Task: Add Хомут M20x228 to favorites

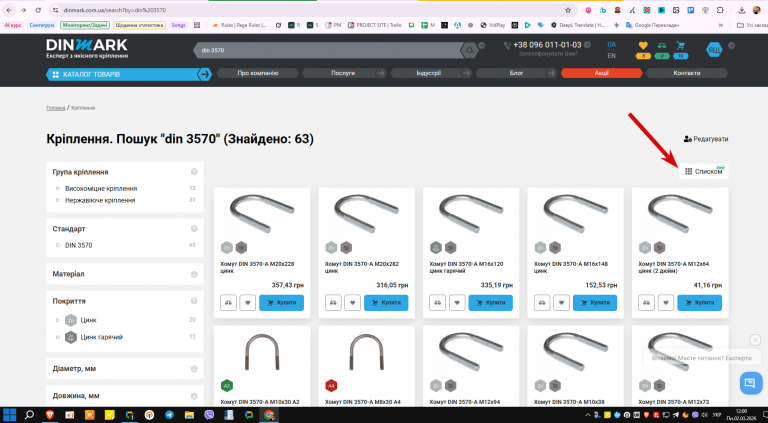Action: tap(248, 303)
